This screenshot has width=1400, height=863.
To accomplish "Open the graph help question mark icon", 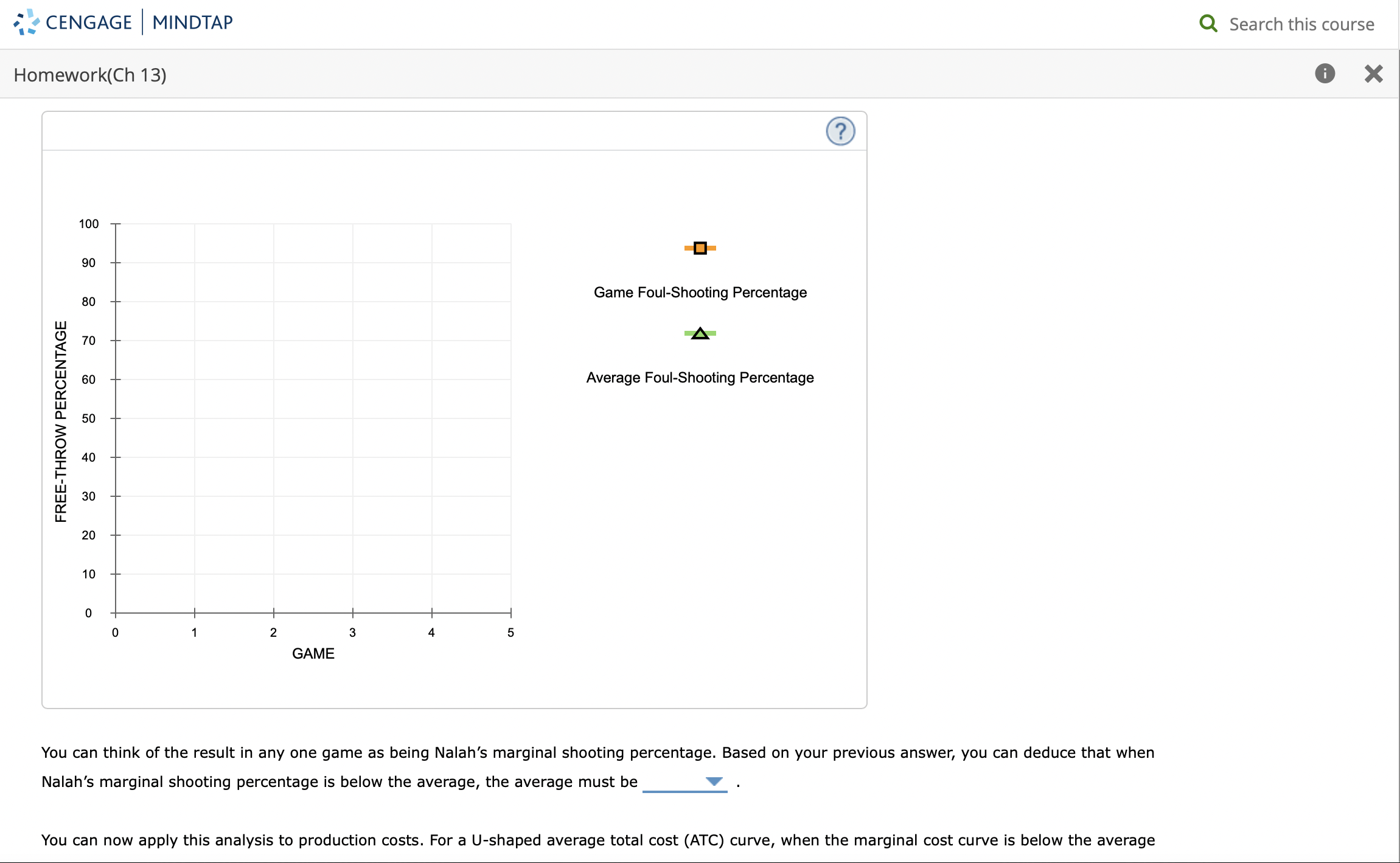I will 840,131.
